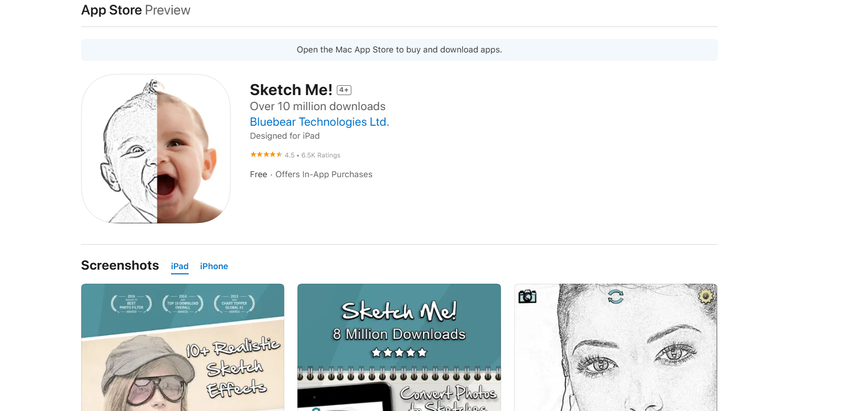Click the refresh arrows icon in third screenshot
This screenshot has width=854, height=411.
(x=615, y=297)
